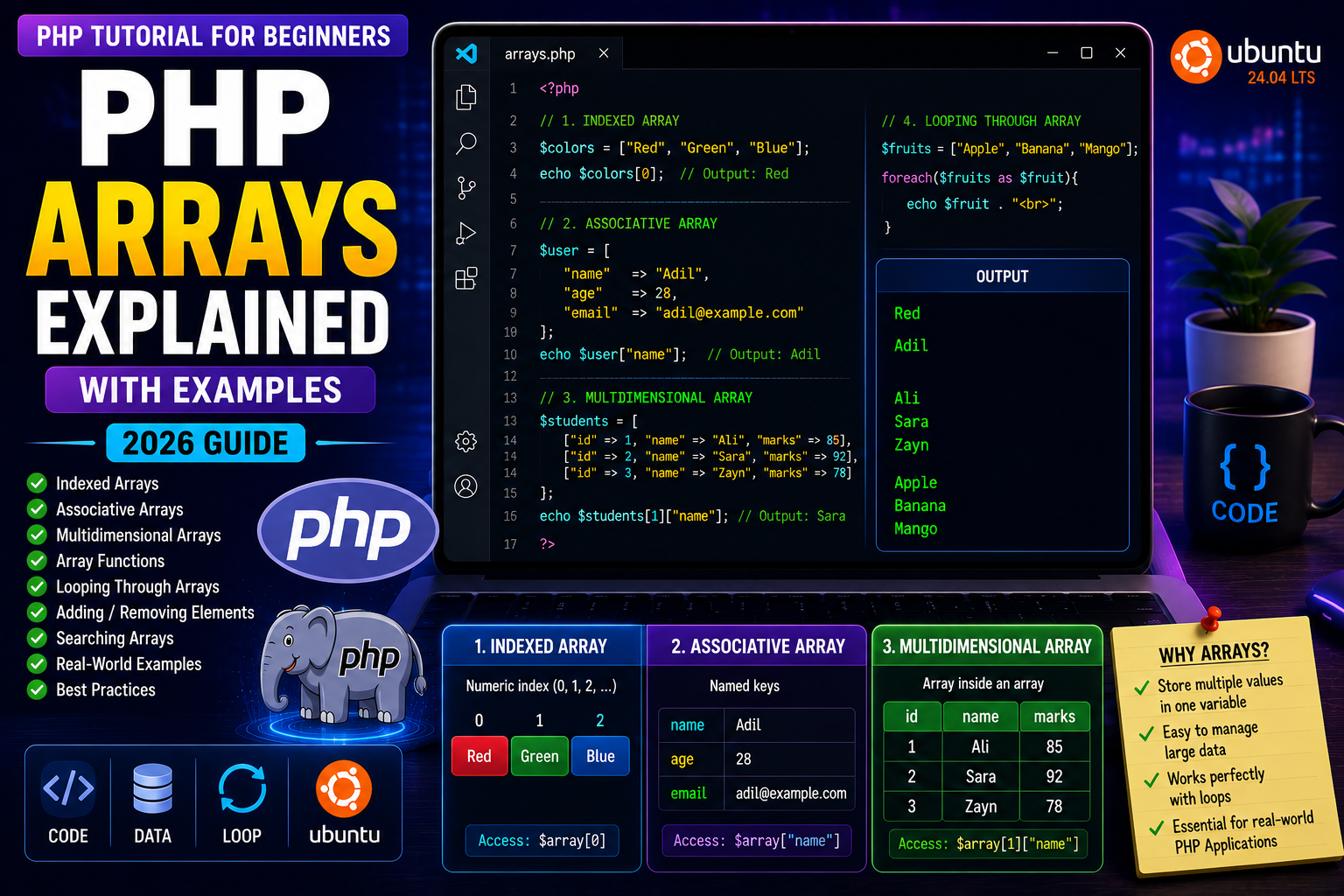
Task: Click the PHP TUTORIAL FOR BEGINNERS banner
Action: 213,36
